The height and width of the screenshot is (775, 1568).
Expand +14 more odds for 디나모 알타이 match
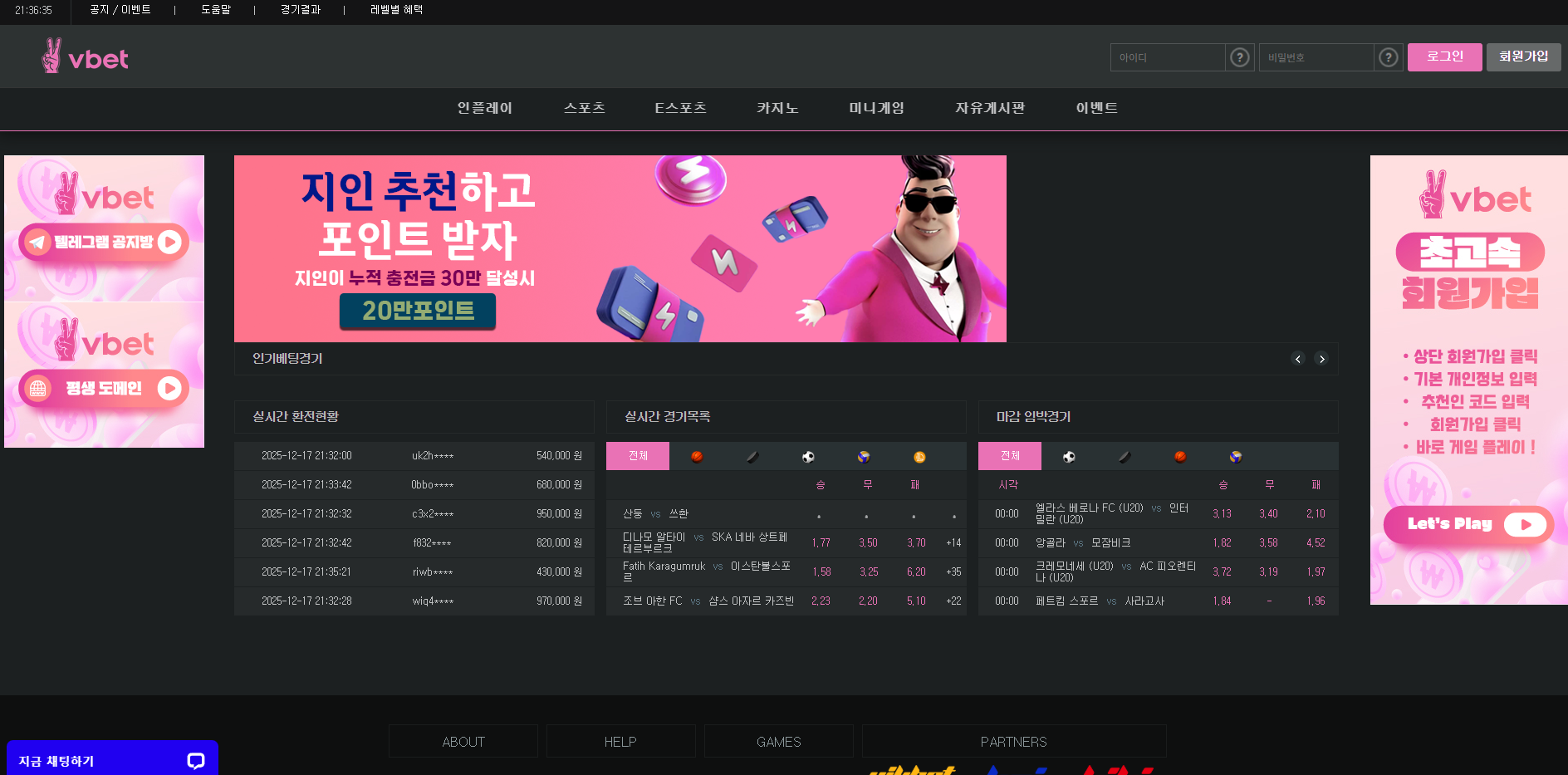pyautogui.click(x=953, y=543)
